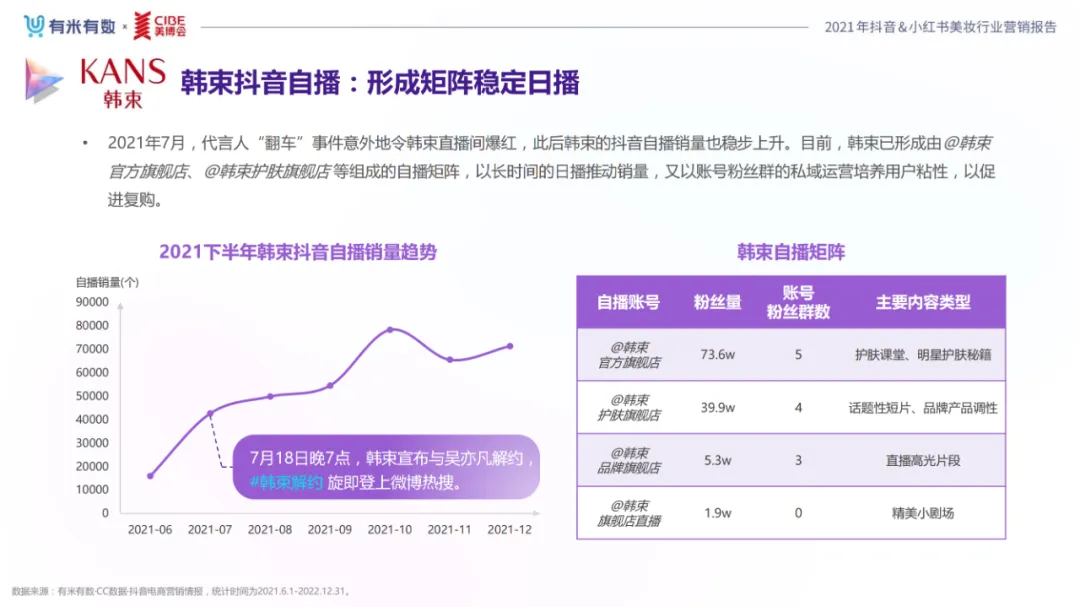
Task: Select the slide title 韩束抖音自播：形成矩阵稳定日播
Action: point(380,83)
